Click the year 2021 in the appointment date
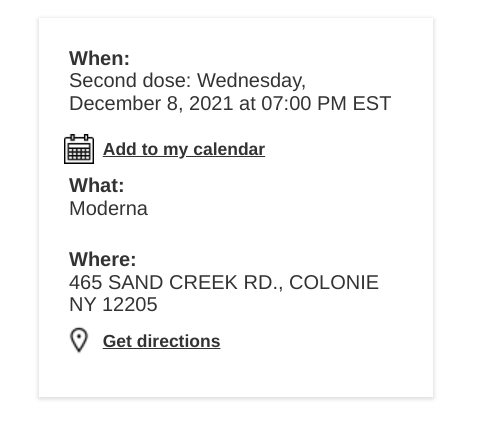This screenshot has height=425, width=481. pyautogui.click(x=211, y=103)
